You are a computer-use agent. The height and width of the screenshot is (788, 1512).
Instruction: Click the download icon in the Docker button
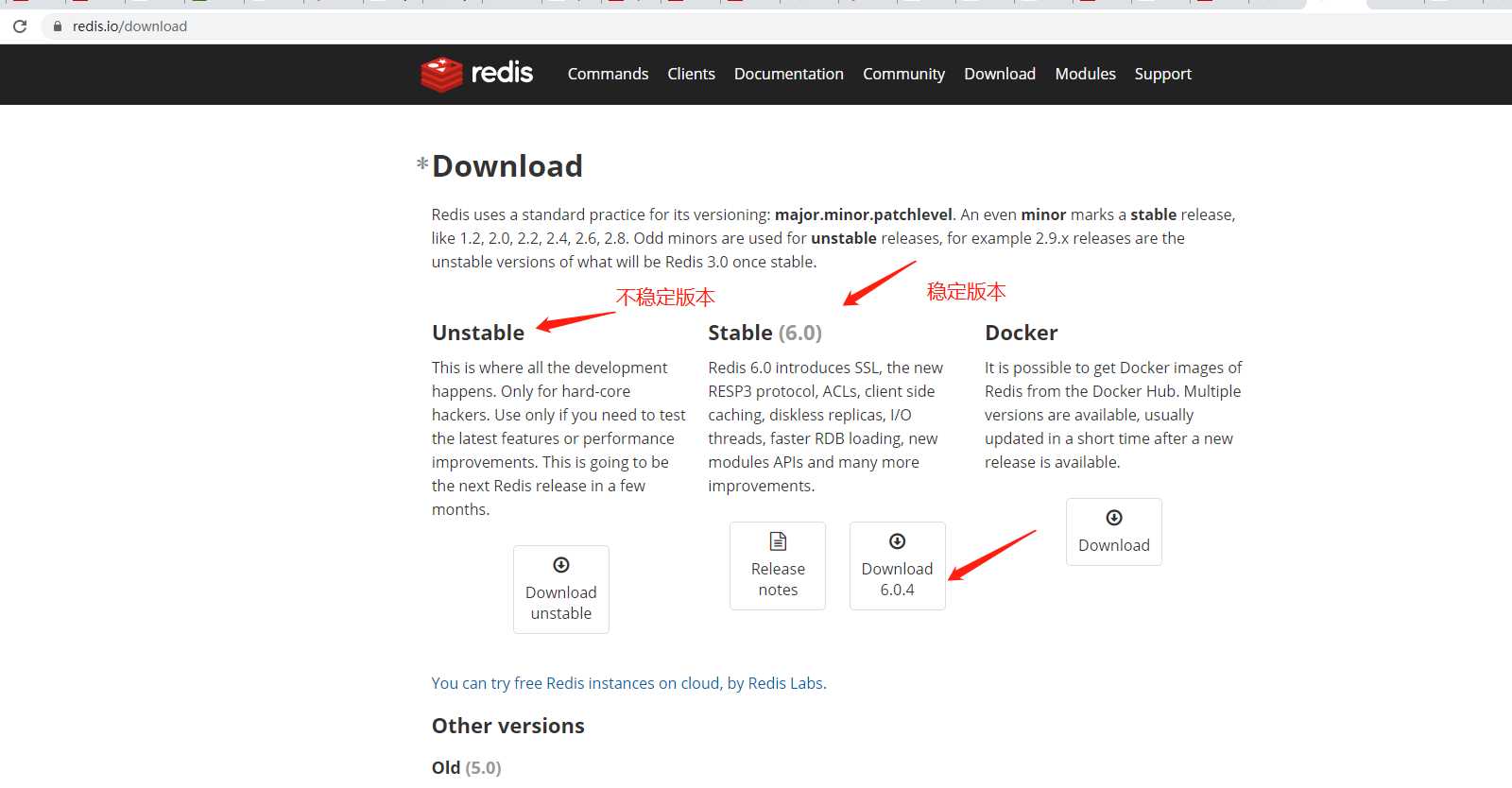(x=1114, y=518)
